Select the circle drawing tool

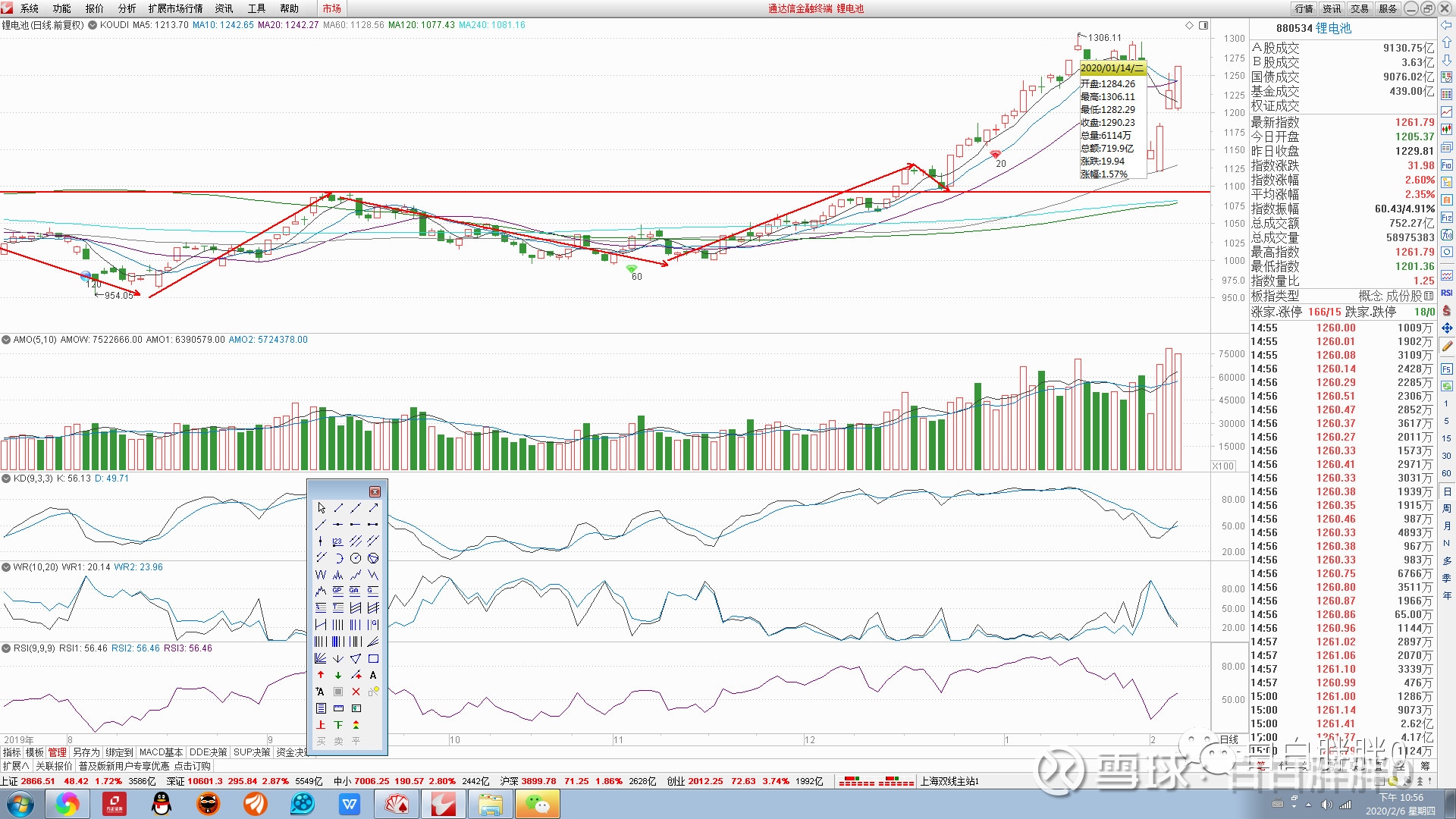click(356, 558)
